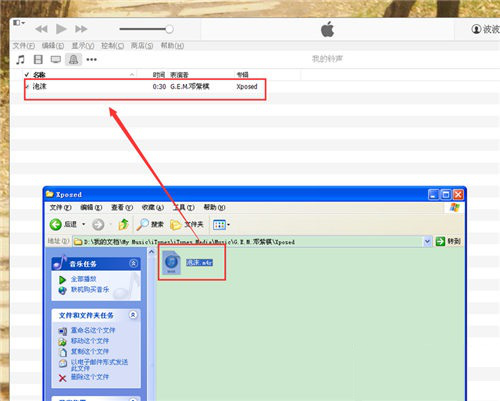Select the 泡沫.m4r file icon

tap(172, 262)
